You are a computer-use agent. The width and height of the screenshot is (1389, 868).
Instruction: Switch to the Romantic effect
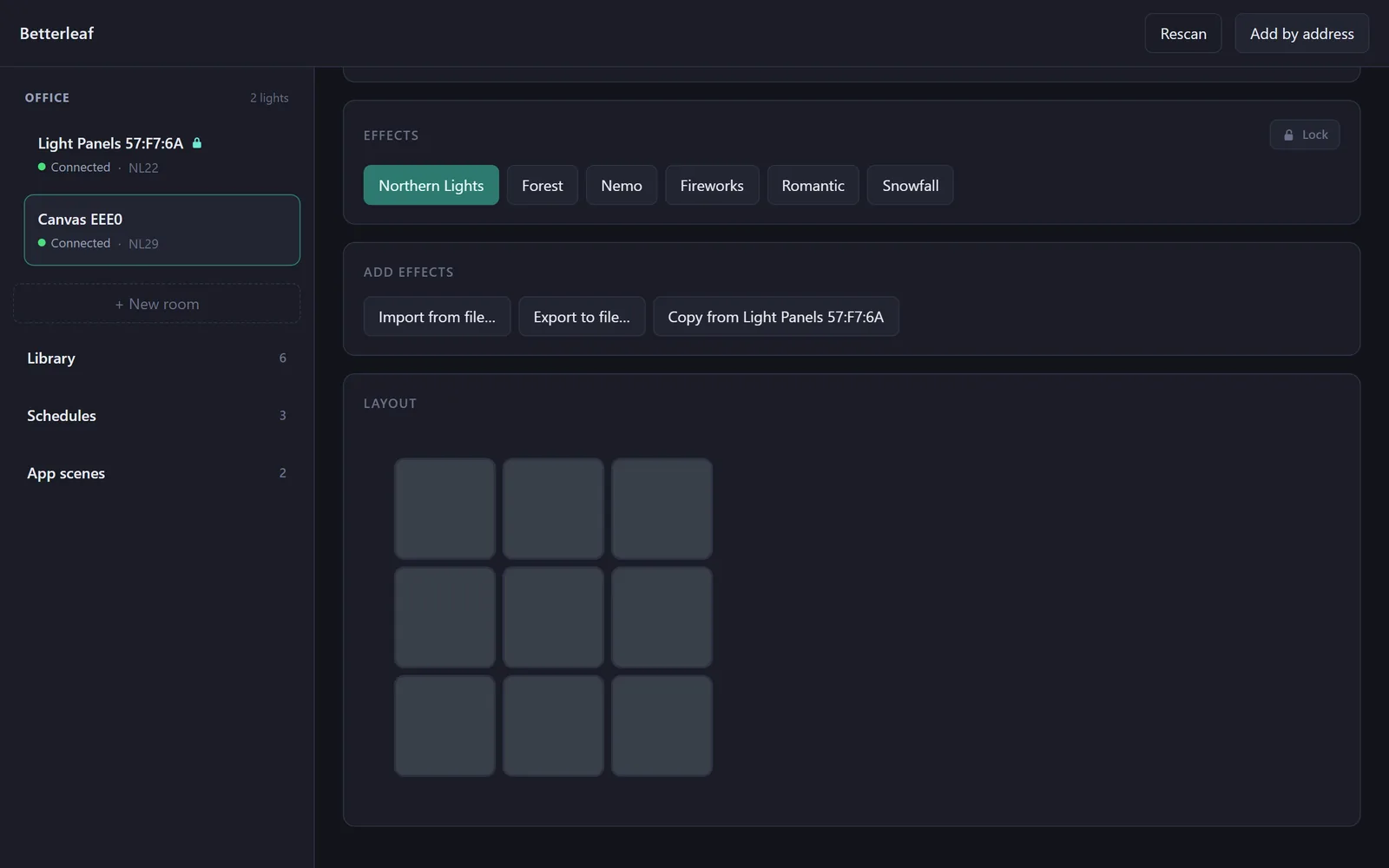click(813, 185)
